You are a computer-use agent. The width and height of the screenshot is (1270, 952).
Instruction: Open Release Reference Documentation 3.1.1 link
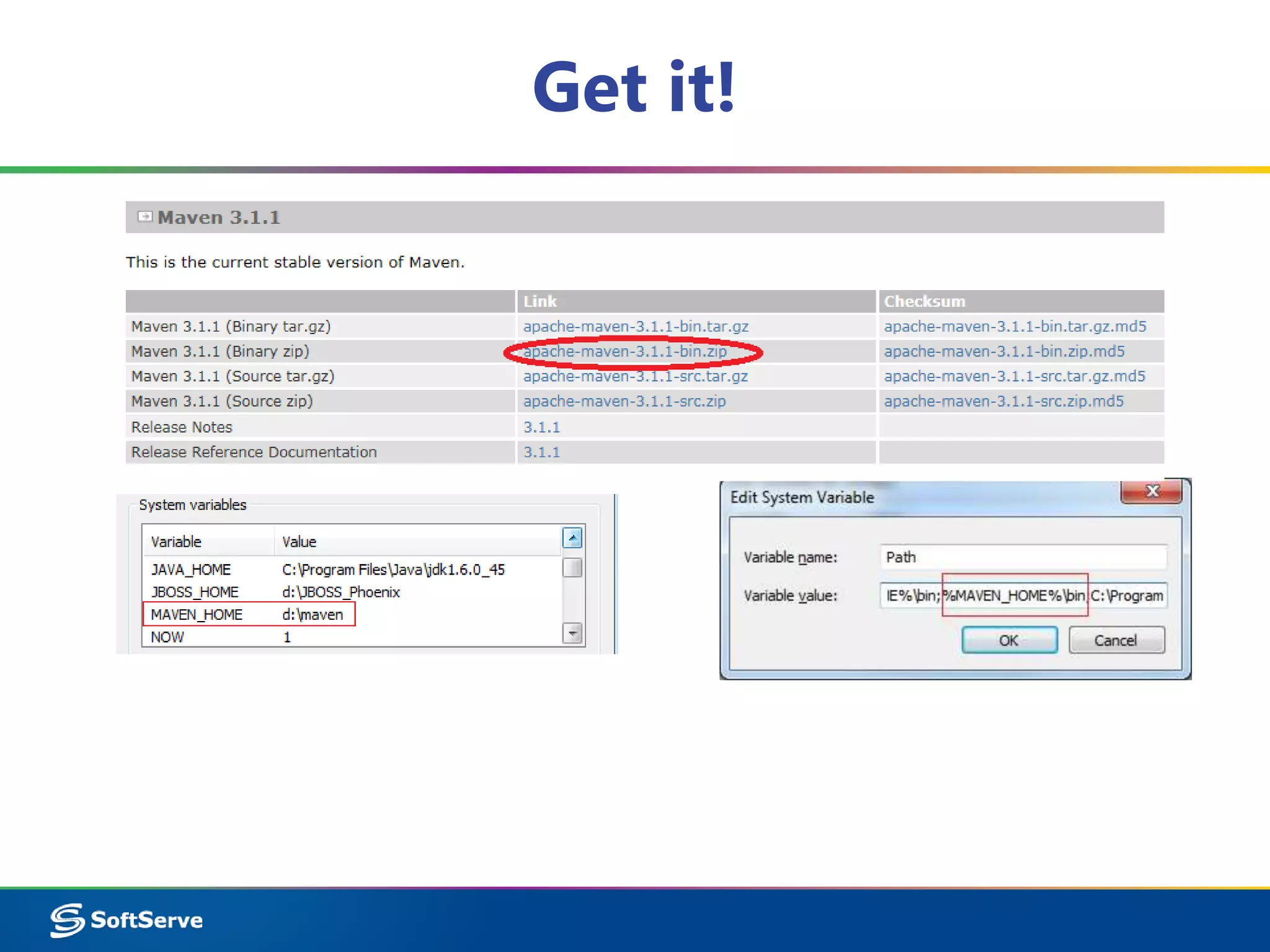[x=541, y=452]
